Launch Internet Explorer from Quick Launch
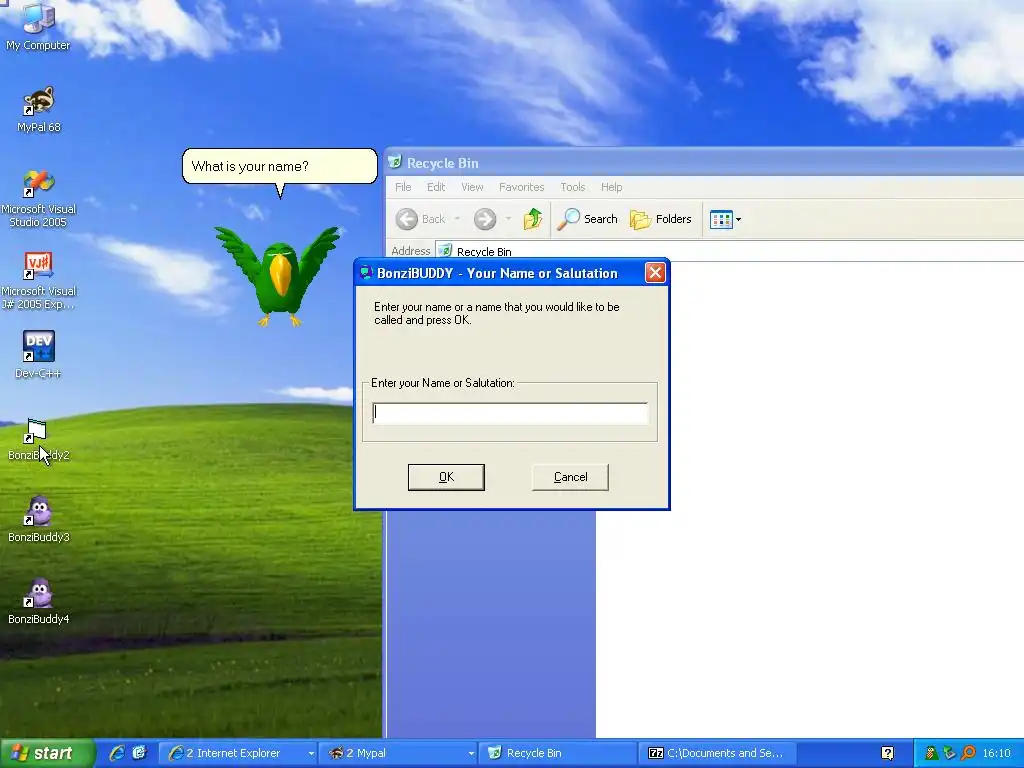The height and width of the screenshot is (768, 1024). point(117,753)
